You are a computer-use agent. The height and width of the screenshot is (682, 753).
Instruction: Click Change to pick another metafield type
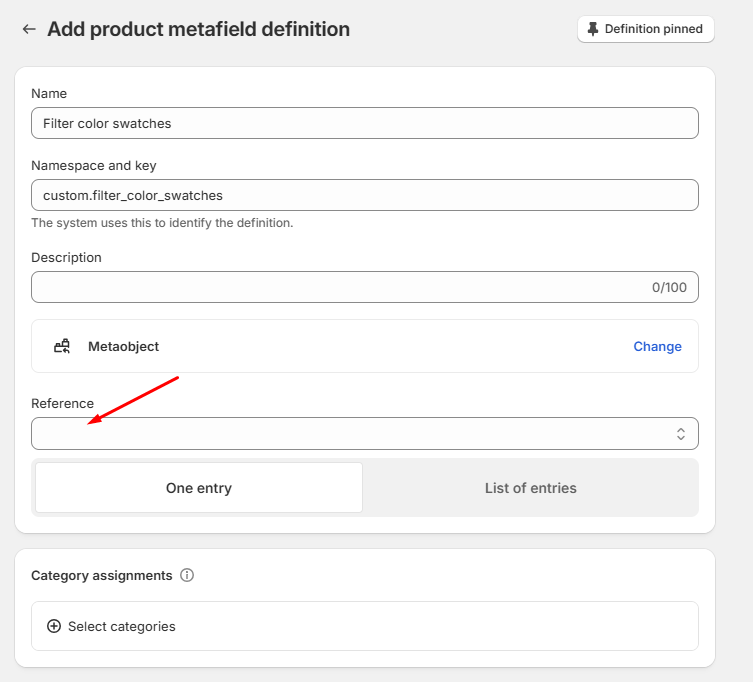tap(657, 346)
